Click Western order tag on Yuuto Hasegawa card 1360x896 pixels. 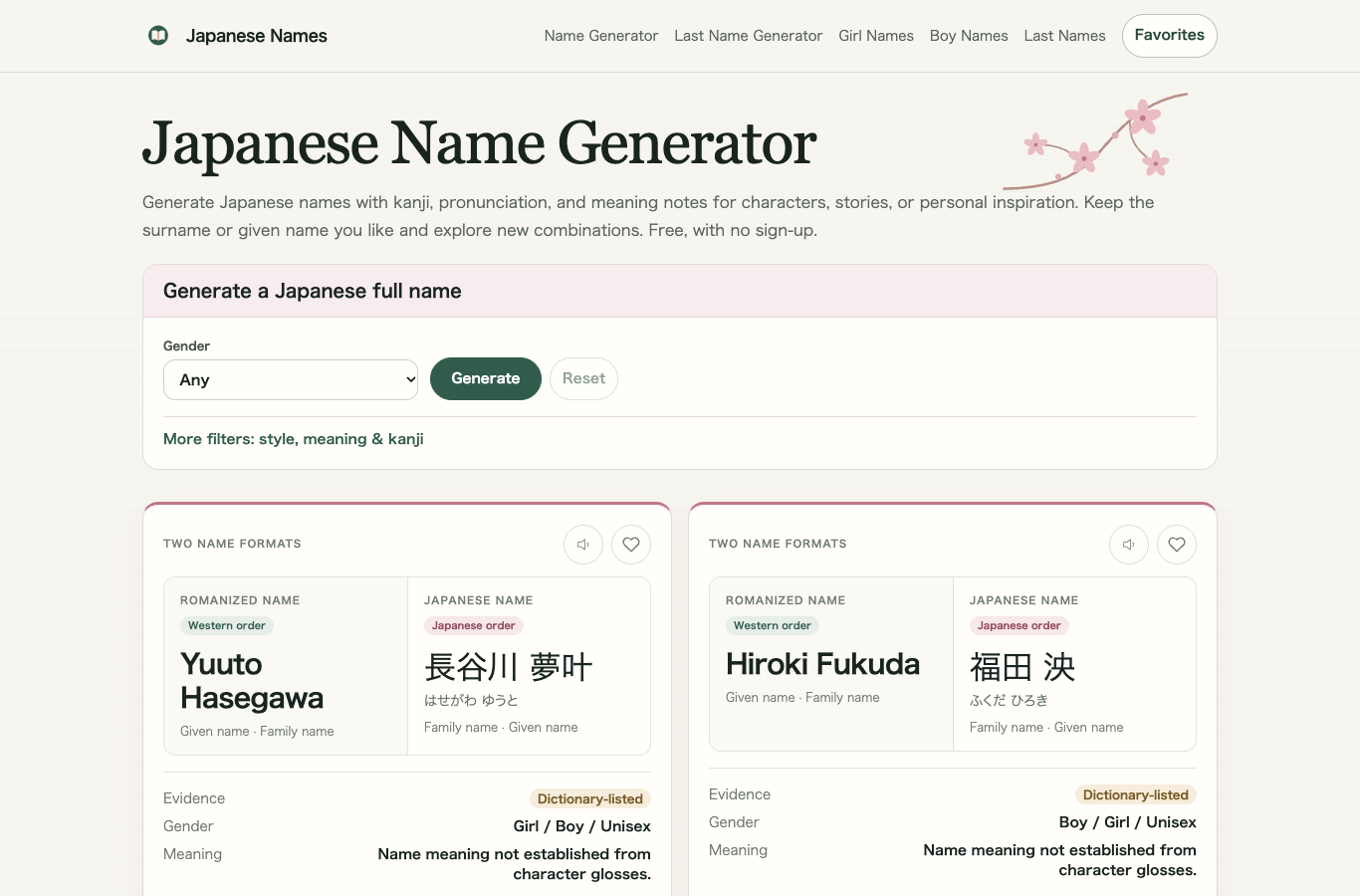[x=227, y=626]
